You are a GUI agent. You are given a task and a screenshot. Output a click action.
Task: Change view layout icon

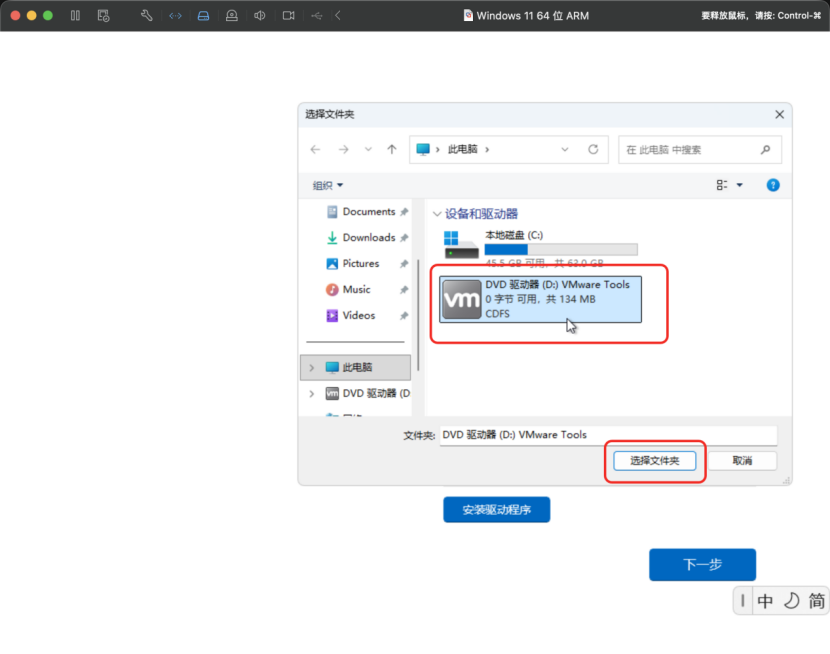pos(721,185)
